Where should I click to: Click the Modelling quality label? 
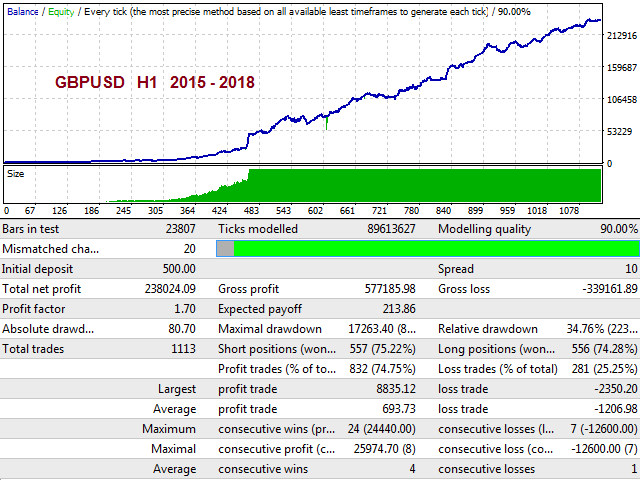[x=484, y=229]
